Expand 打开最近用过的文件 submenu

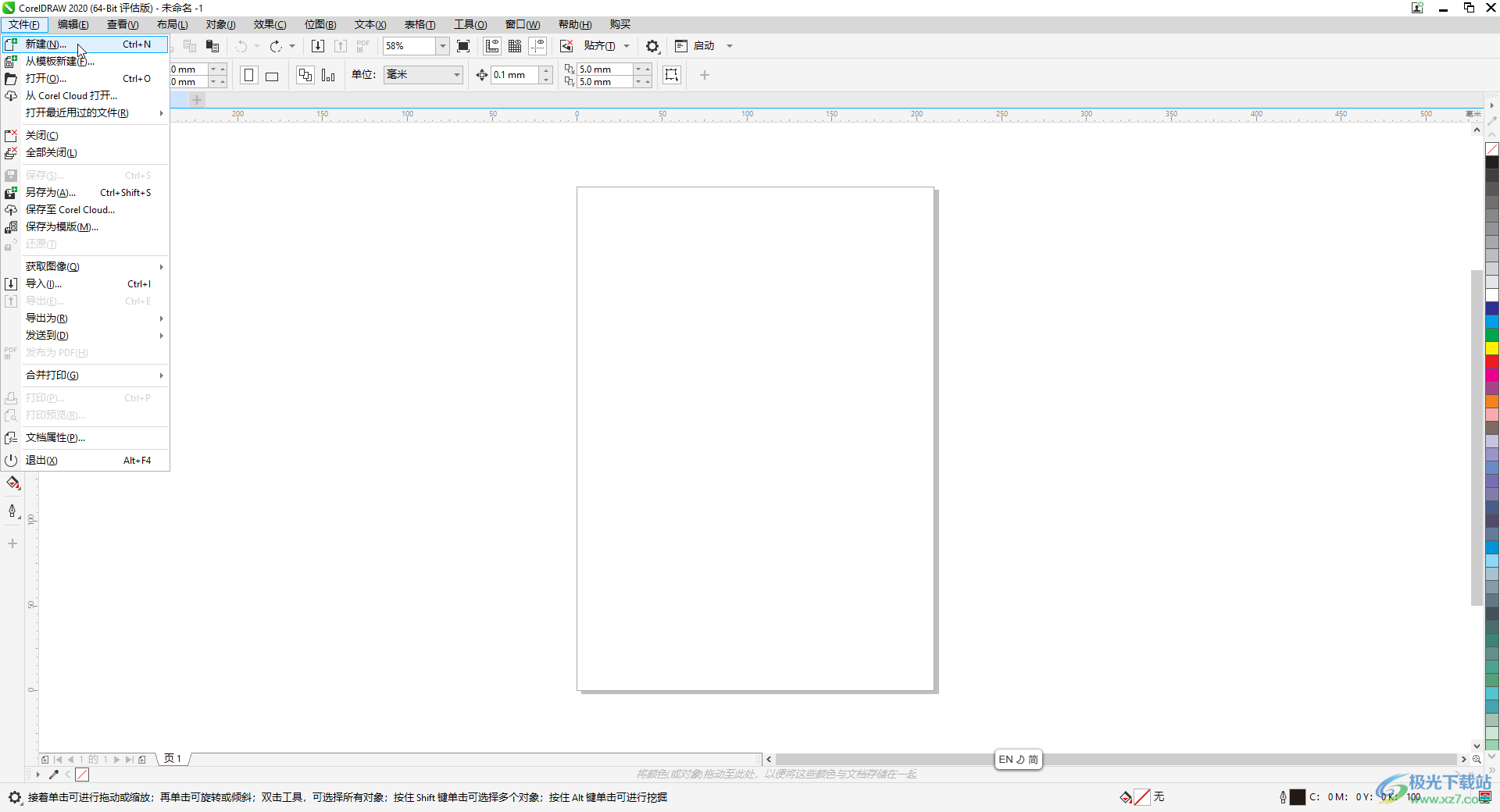(x=85, y=112)
